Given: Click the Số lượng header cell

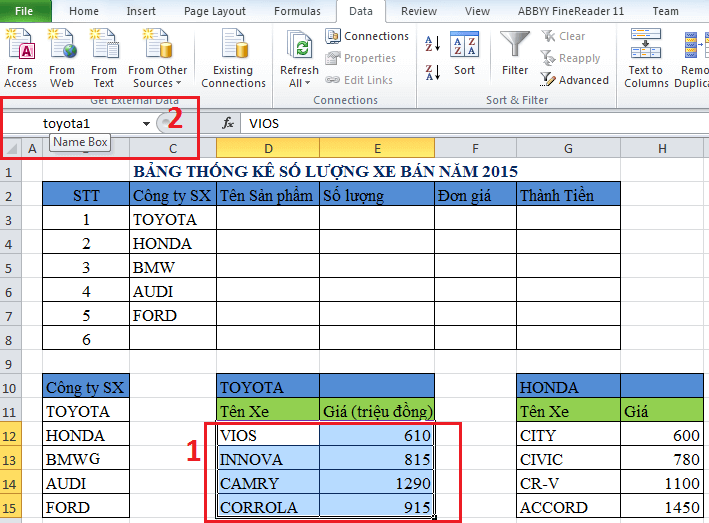Looking at the screenshot, I should [377, 195].
